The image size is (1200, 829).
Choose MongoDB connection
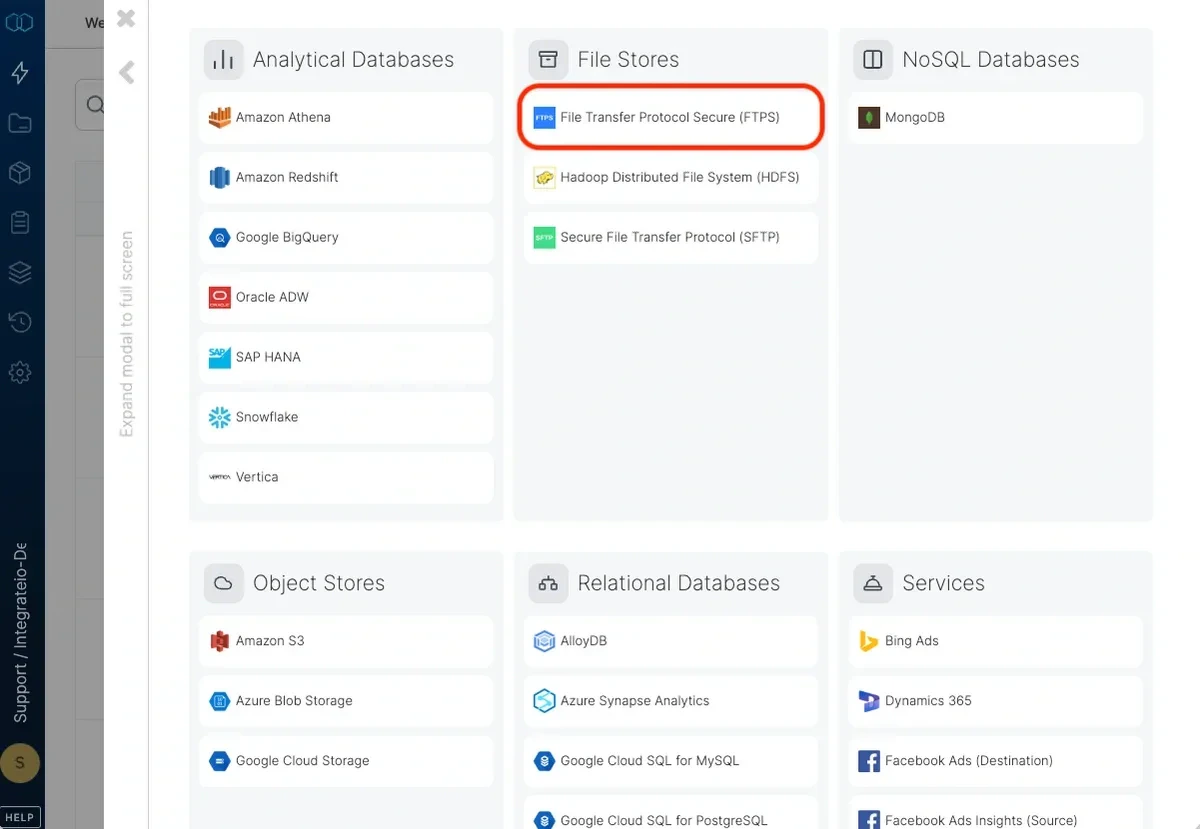click(996, 117)
